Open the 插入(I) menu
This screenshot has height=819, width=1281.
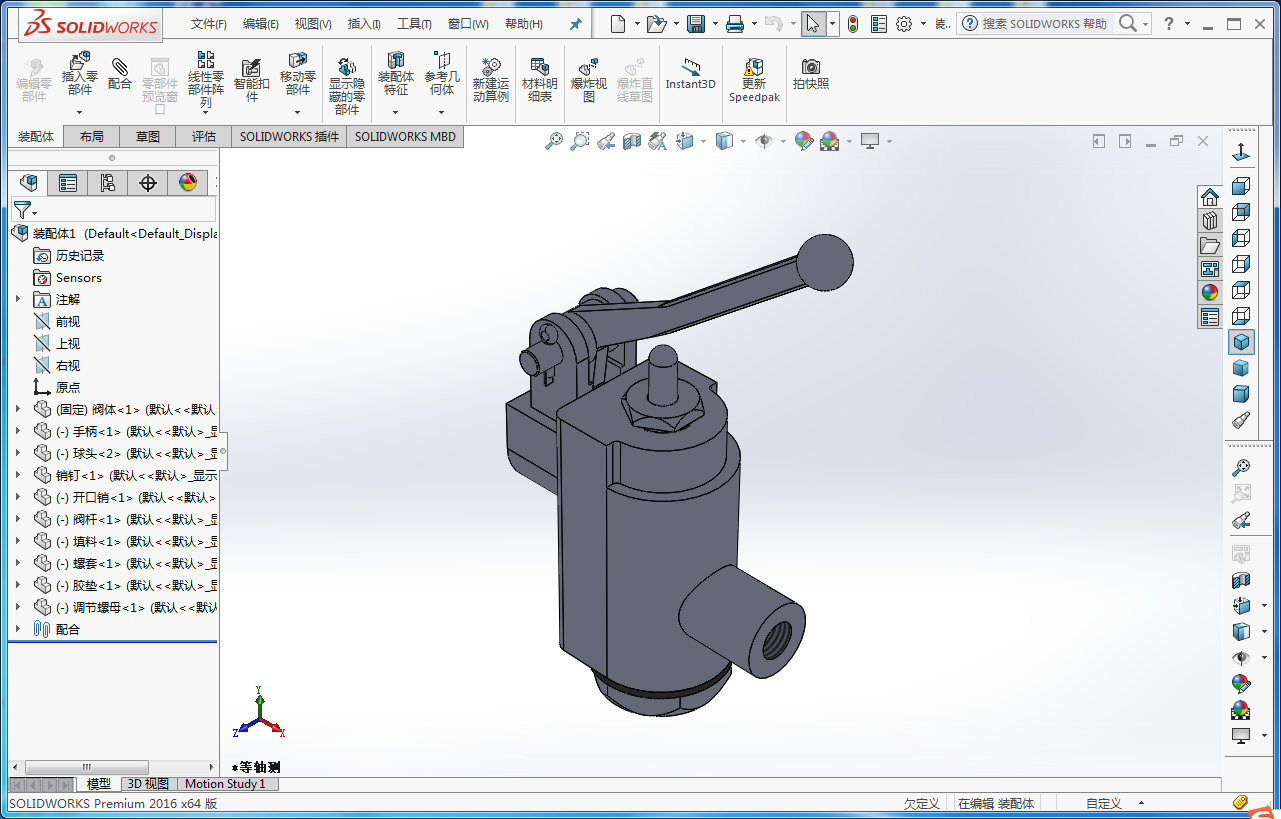363,24
